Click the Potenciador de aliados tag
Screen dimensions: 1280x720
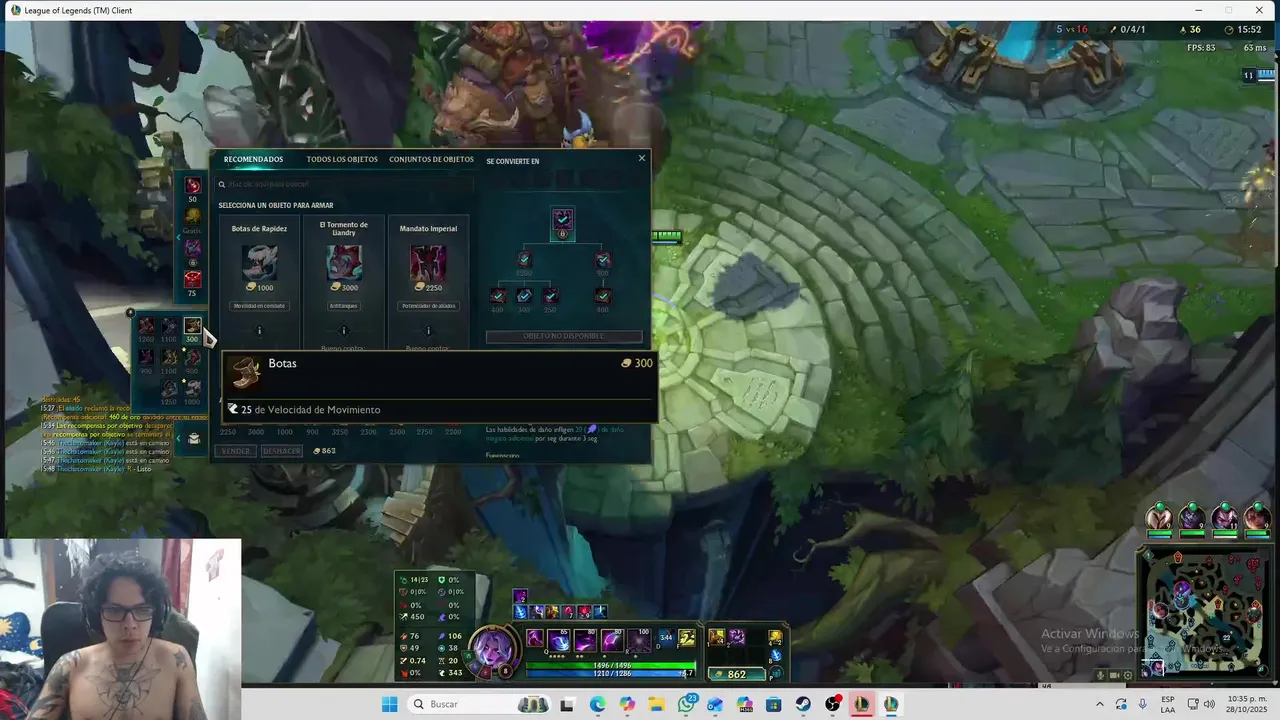coord(428,305)
